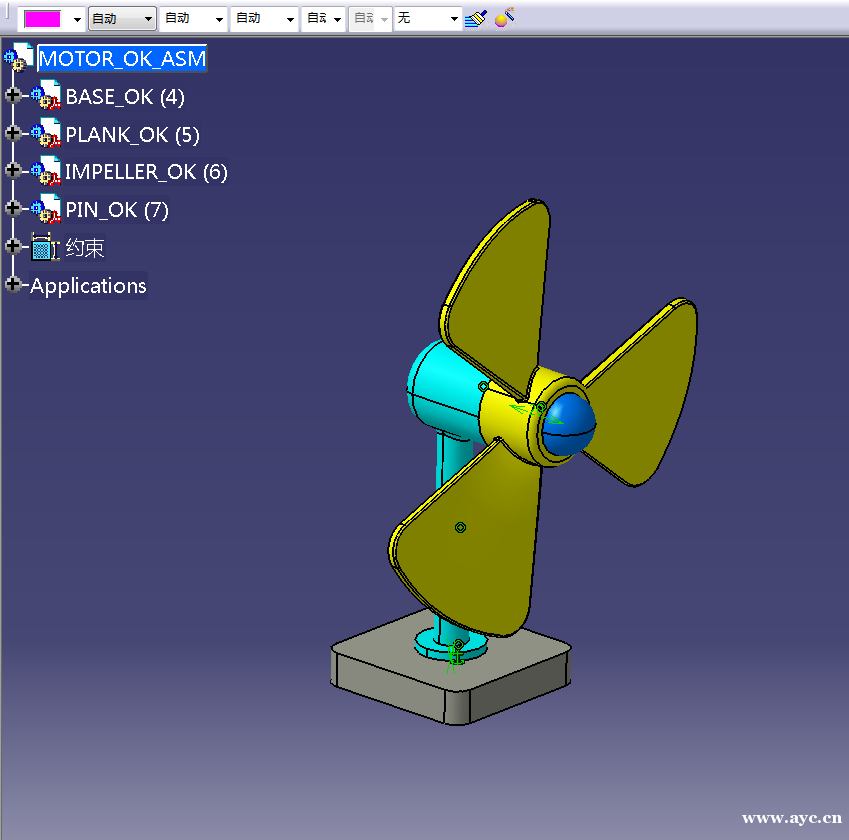The image size is (849, 840).
Task: Open the dropdown arrow beside magenta swatch
Action: [x=77, y=19]
